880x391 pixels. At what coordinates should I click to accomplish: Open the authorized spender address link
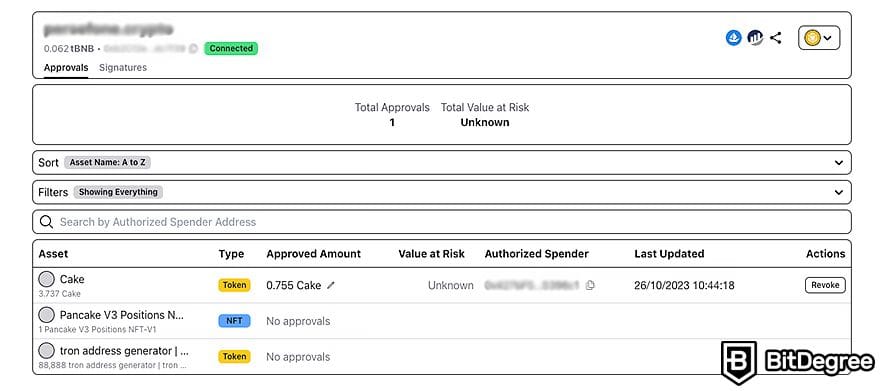tap(532, 286)
